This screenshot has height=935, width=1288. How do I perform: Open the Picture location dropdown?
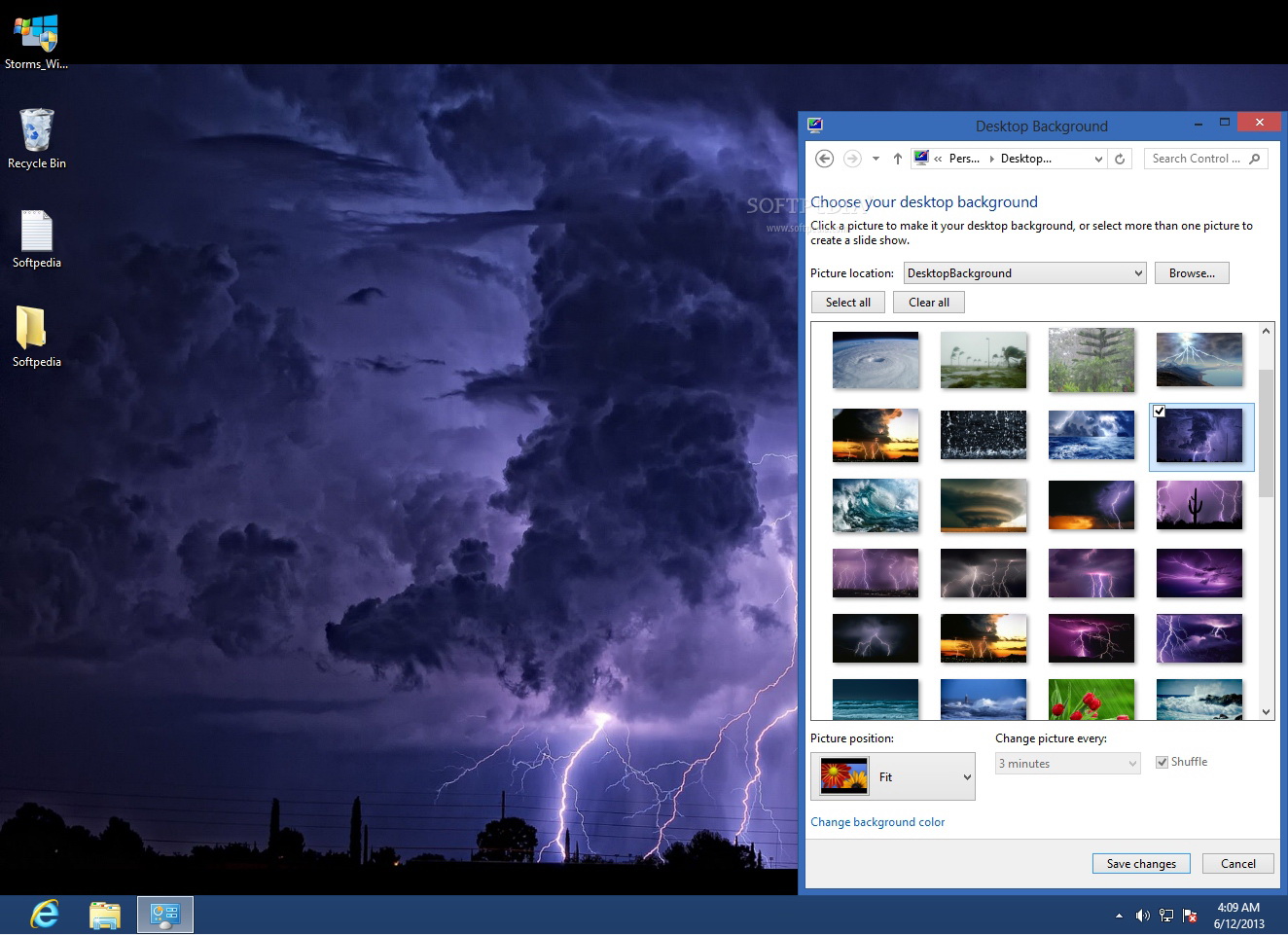(x=1025, y=273)
